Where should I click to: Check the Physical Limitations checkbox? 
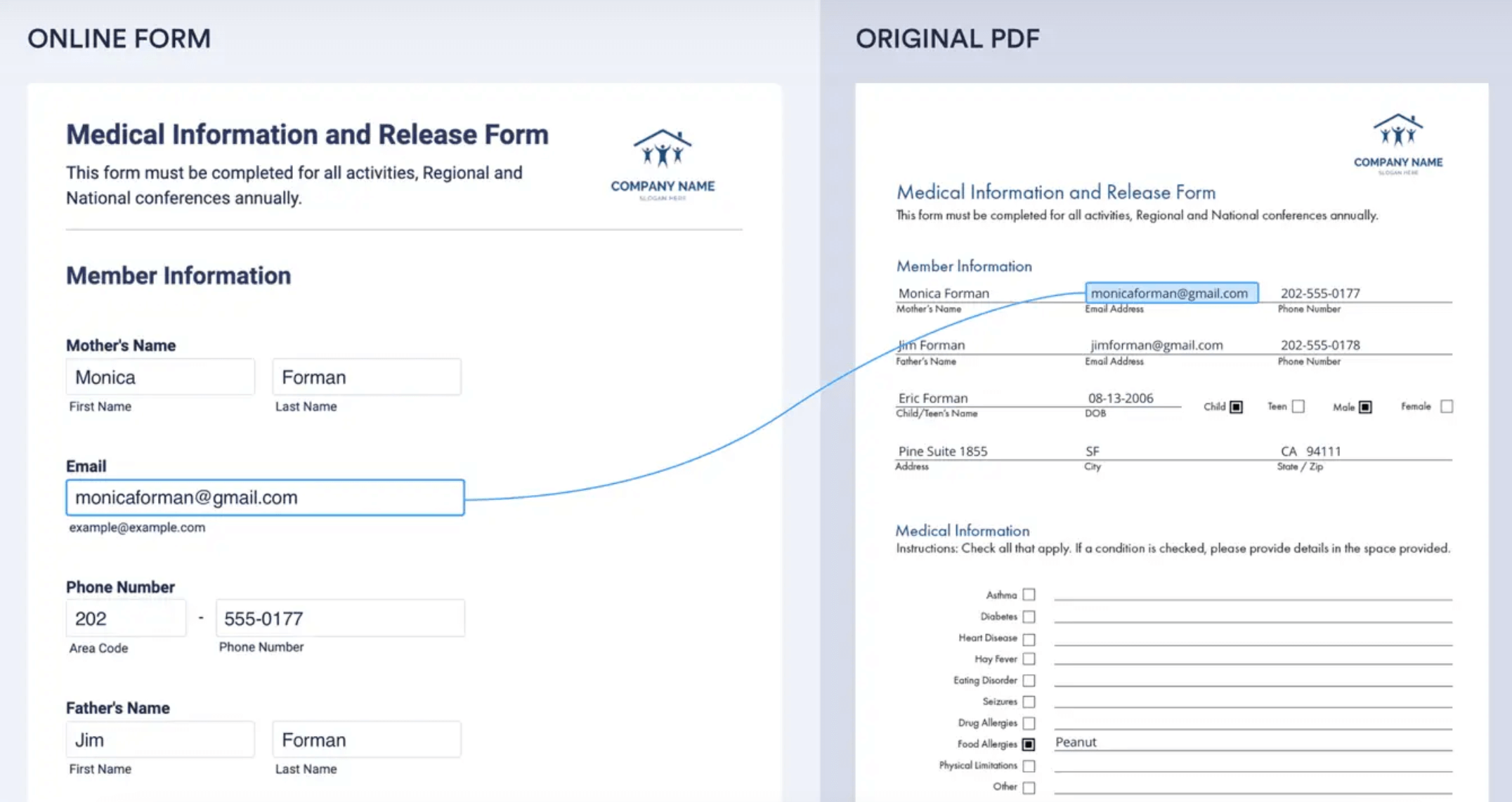1029,765
